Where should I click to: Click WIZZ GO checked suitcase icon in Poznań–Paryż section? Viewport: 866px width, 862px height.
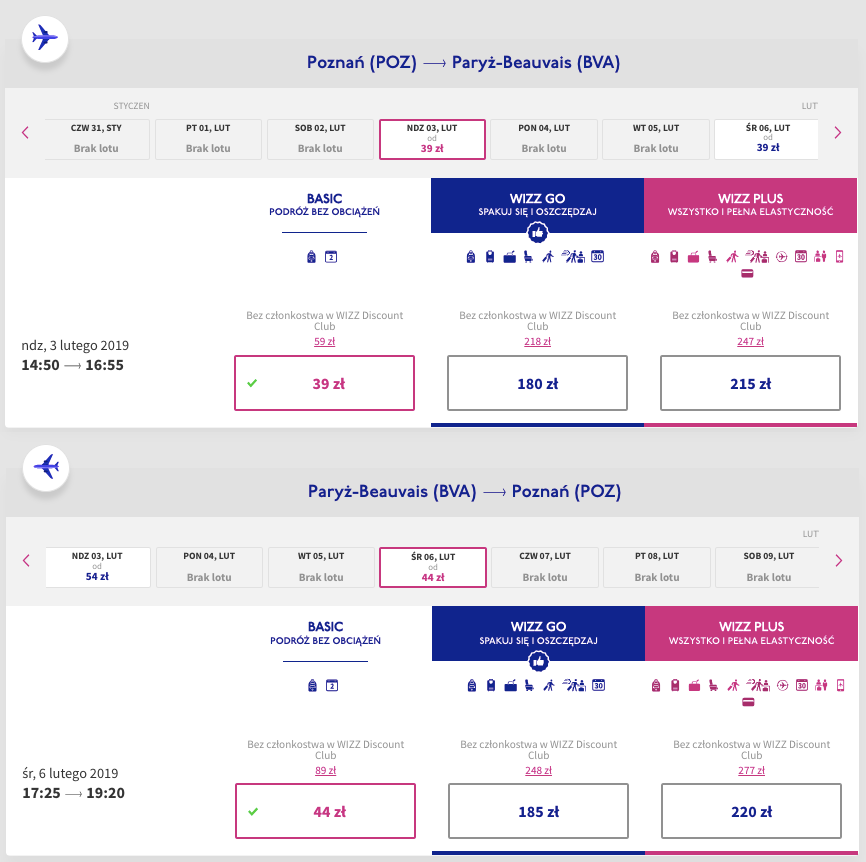pyautogui.click(x=509, y=257)
